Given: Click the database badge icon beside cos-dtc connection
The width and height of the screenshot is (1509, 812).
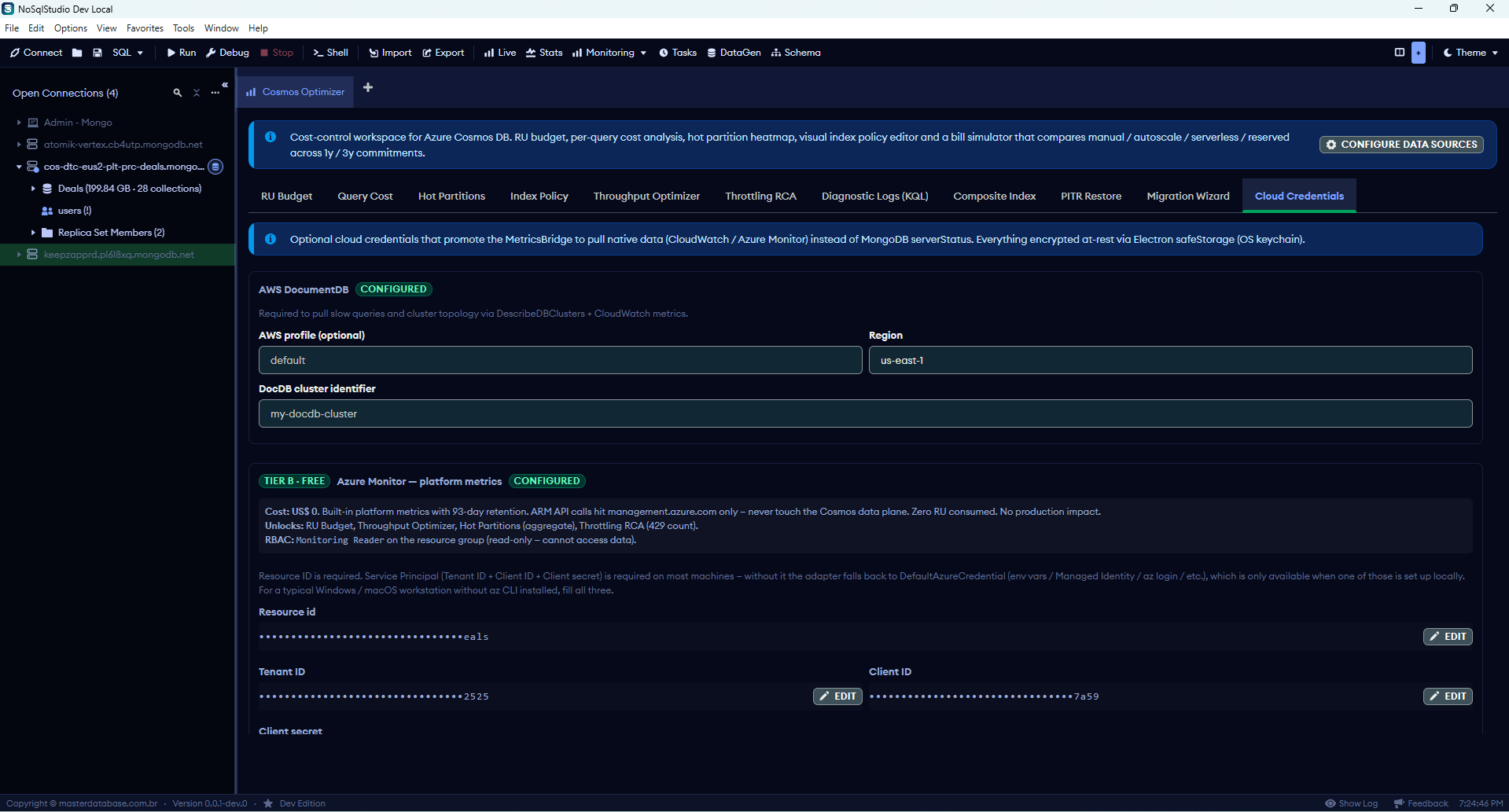Looking at the screenshot, I should 215,167.
